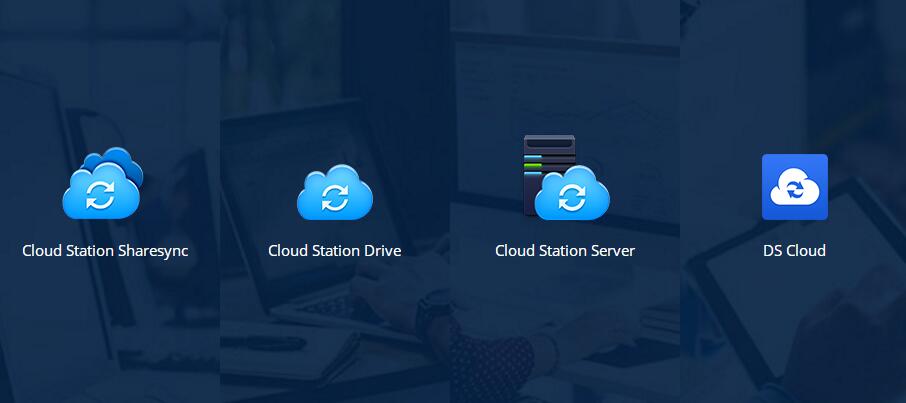The height and width of the screenshot is (403, 906).
Task: Click the "Cloud Station Sharesync" text label
Action: pyautogui.click(x=105, y=250)
